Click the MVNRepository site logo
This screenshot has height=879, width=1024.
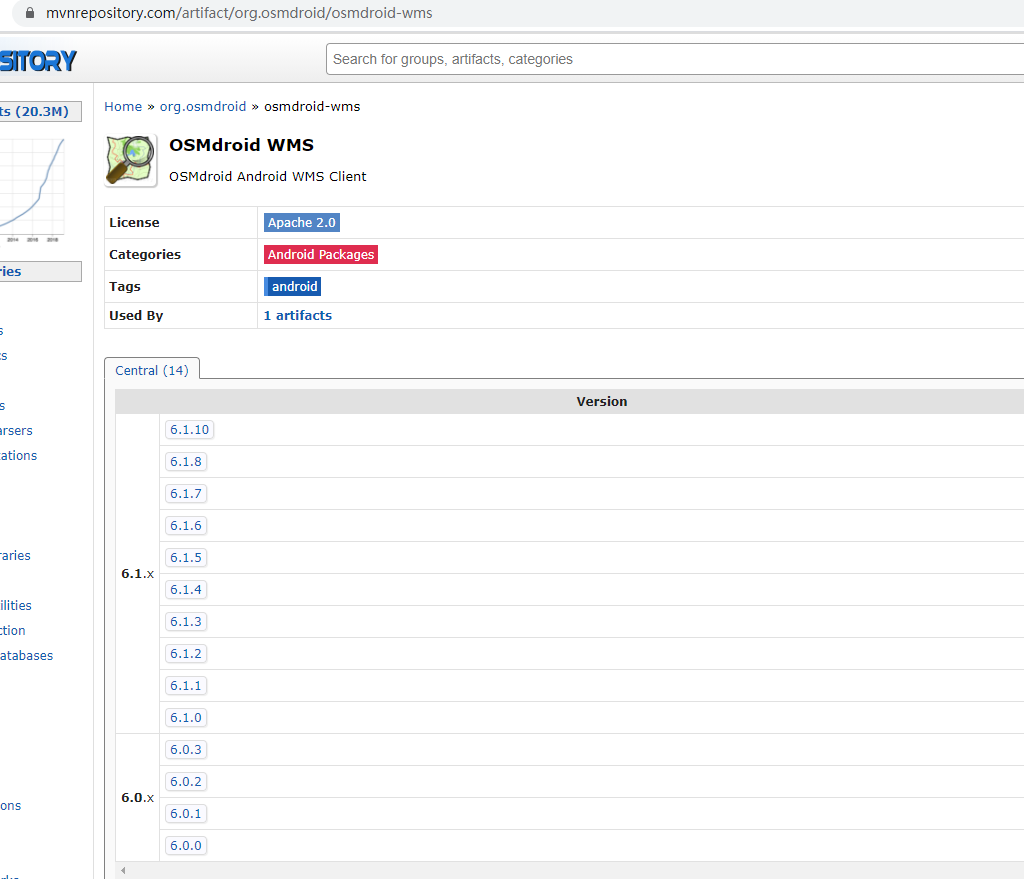point(38,59)
